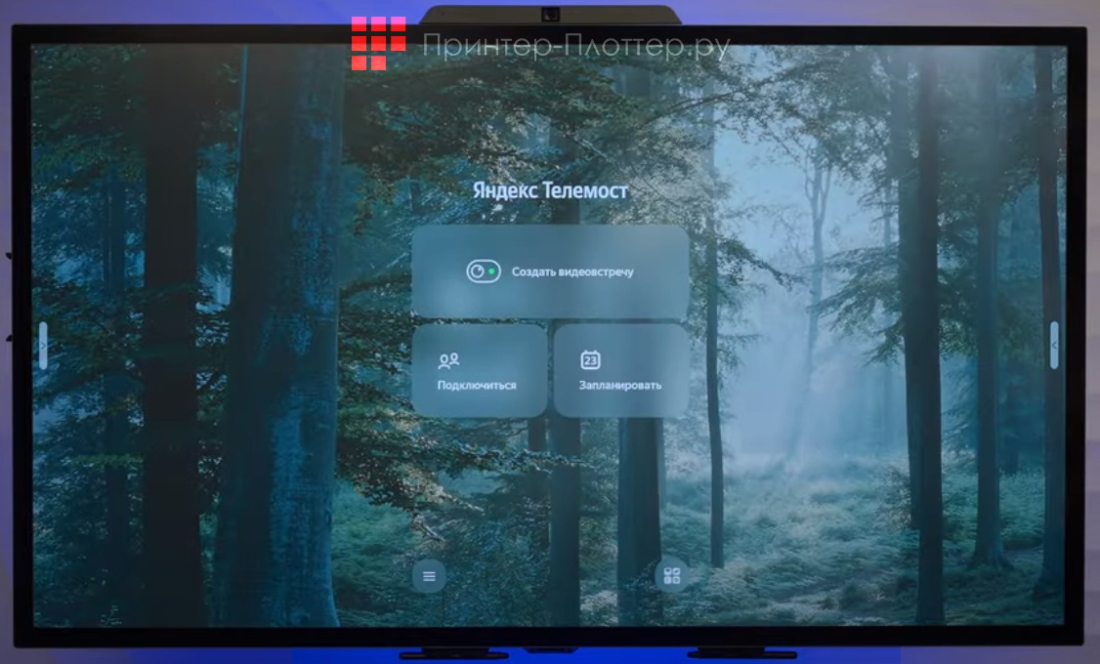Viewport: 1100px width, 664px height.
Task: Click the Принтер-Плоттер.ру watermark text
Action: coord(575,46)
